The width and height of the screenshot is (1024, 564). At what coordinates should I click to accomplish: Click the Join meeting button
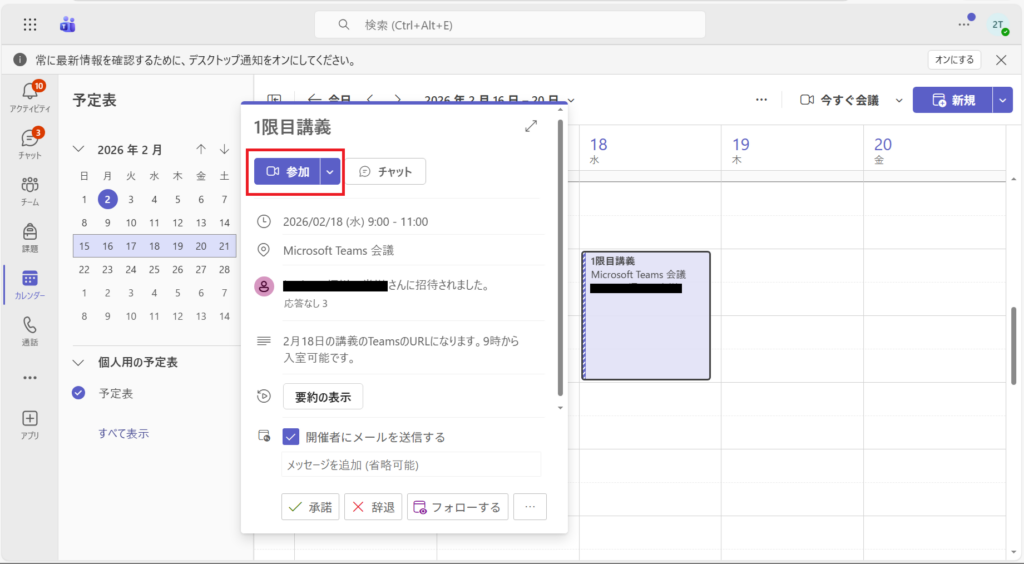(288, 172)
